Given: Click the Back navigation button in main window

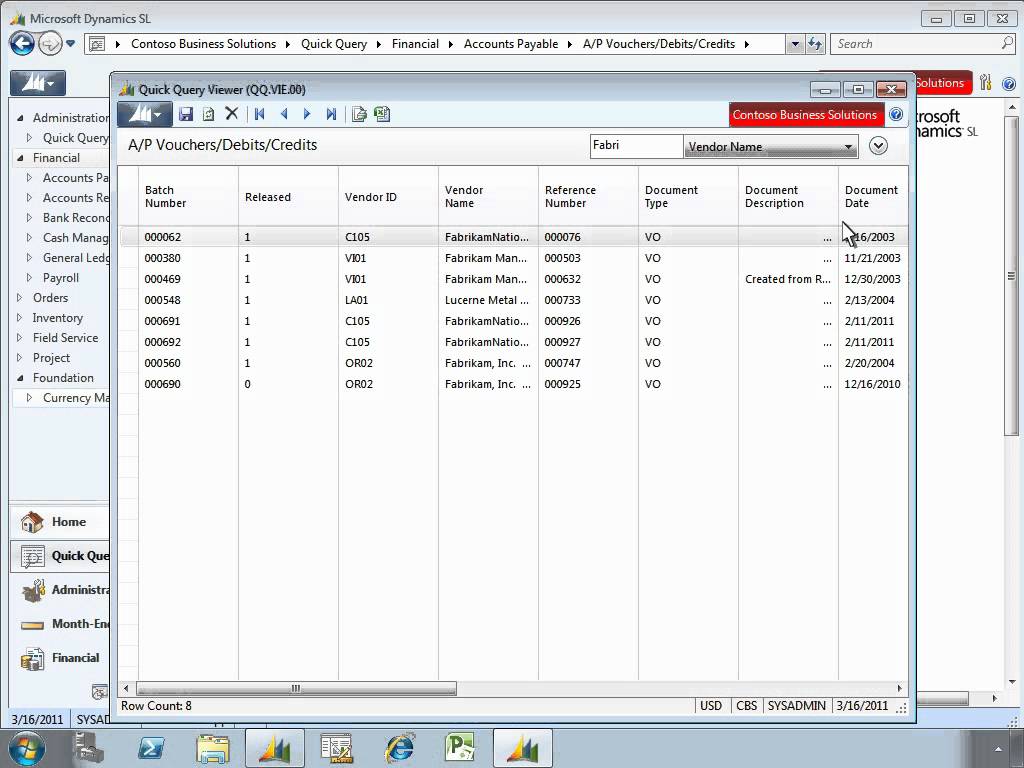Looking at the screenshot, I should pos(22,44).
